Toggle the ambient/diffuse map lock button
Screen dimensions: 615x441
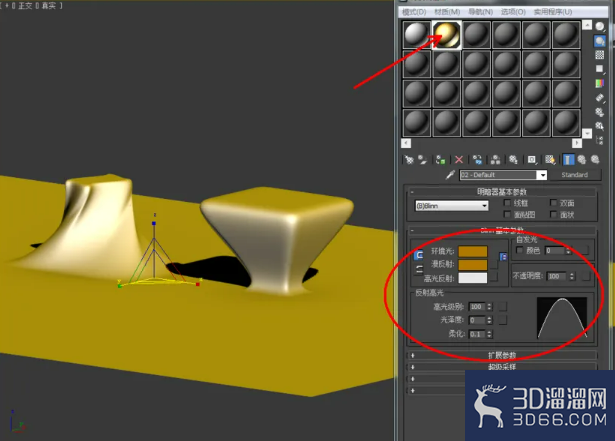503,257
